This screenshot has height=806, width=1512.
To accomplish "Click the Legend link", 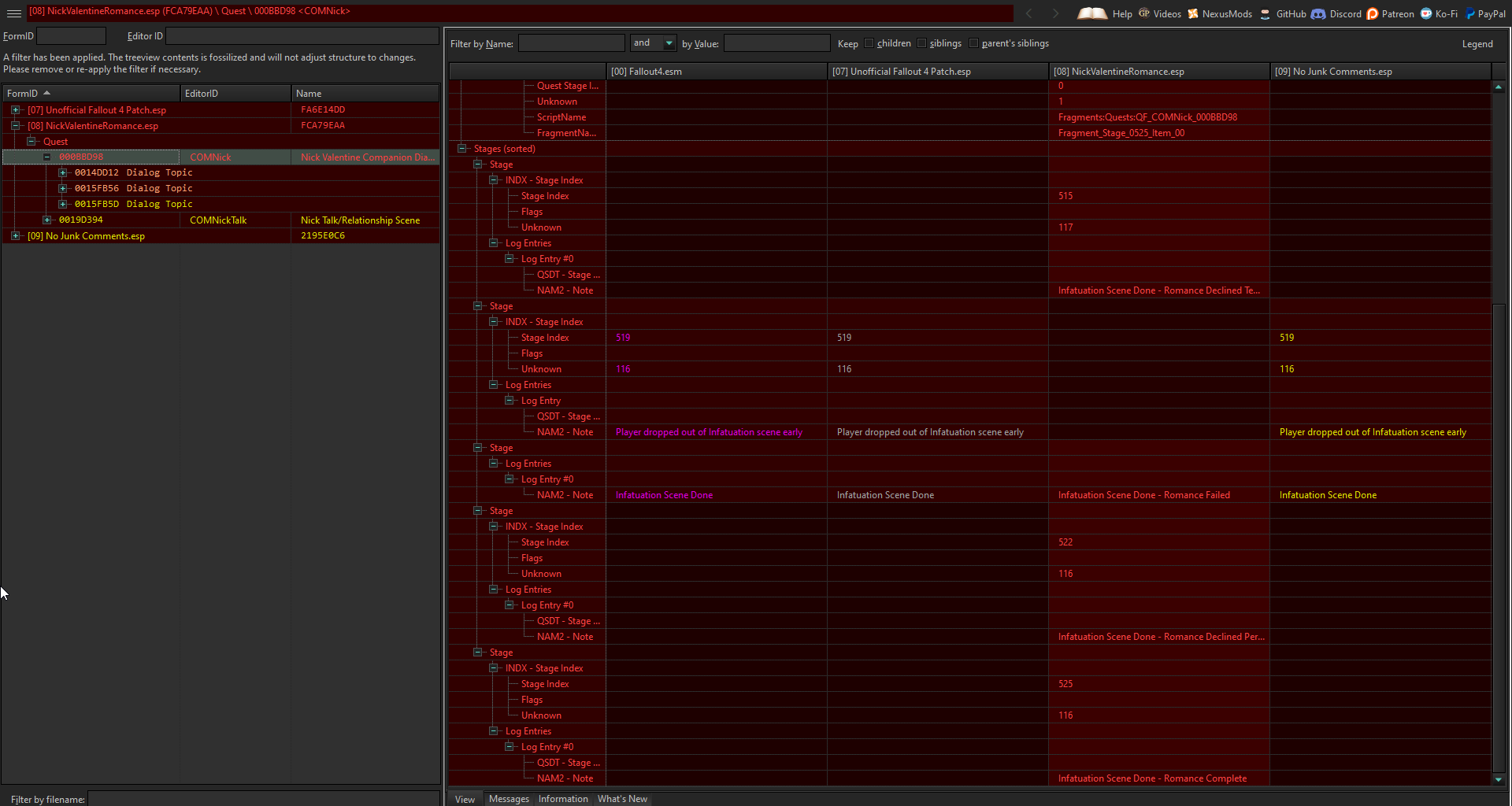I will (x=1477, y=43).
